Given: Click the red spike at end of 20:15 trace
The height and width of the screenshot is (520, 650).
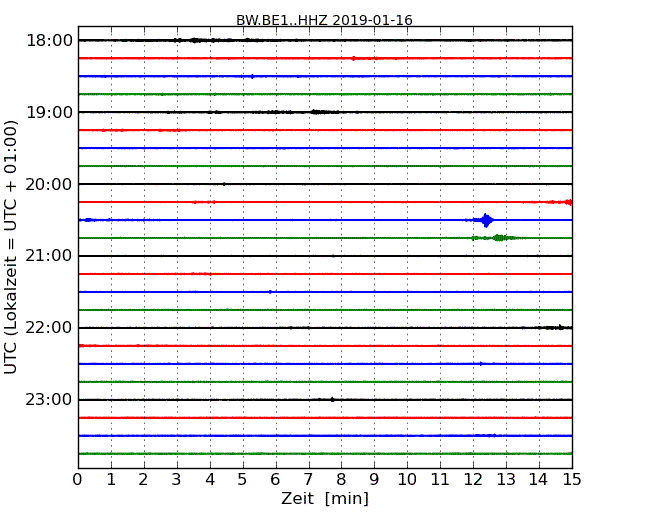Looking at the screenshot, I should [x=569, y=202].
